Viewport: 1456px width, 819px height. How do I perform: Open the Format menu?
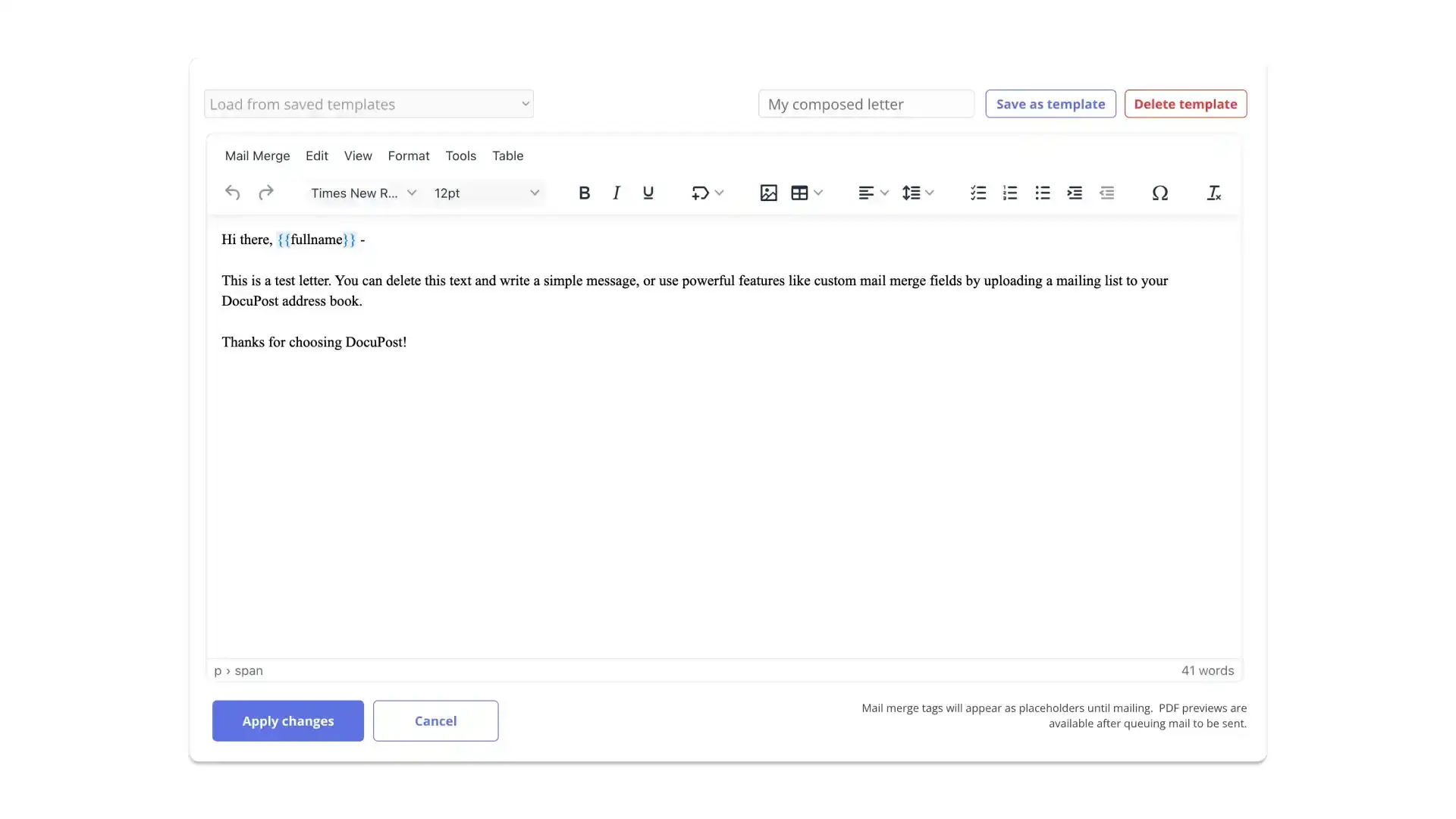pyautogui.click(x=408, y=155)
